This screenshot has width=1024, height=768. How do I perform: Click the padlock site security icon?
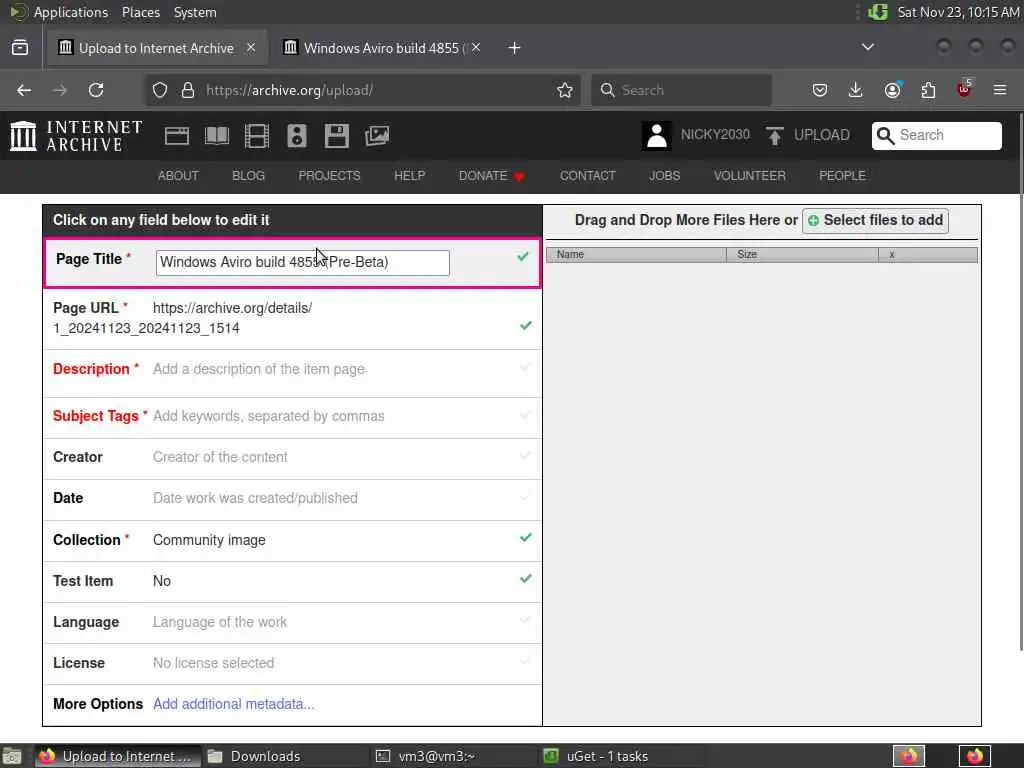[188, 90]
